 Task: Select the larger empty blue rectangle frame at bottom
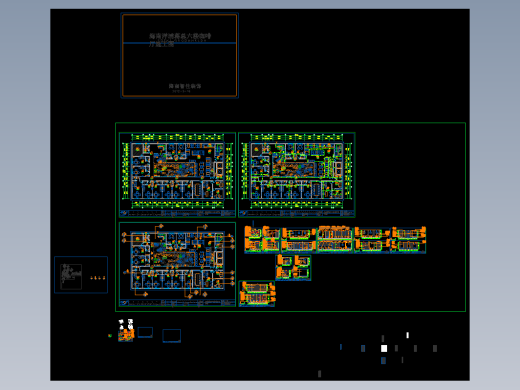click(172, 336)
